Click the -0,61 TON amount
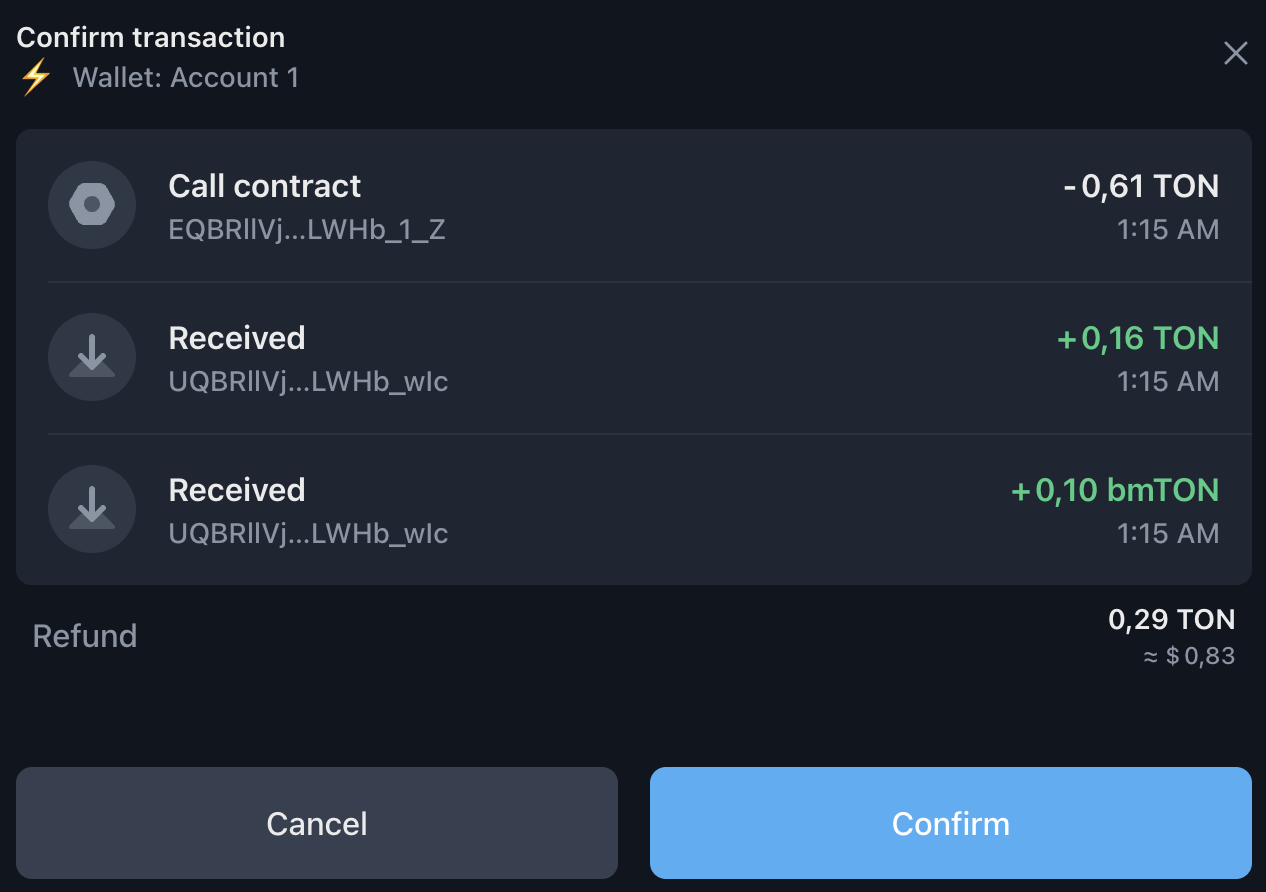 (x=1141, y=186)
